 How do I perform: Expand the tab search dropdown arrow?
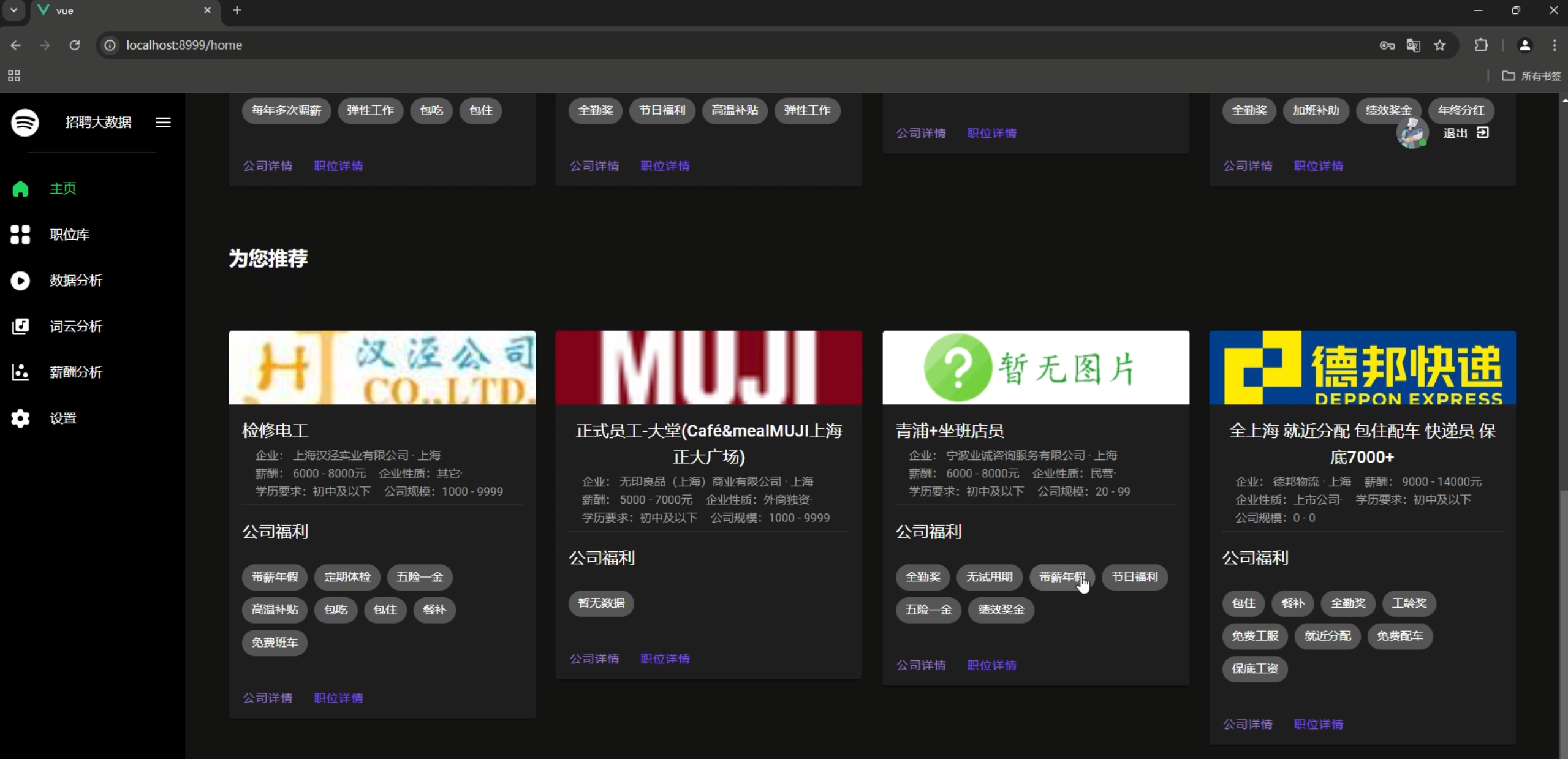coord(13,10)
